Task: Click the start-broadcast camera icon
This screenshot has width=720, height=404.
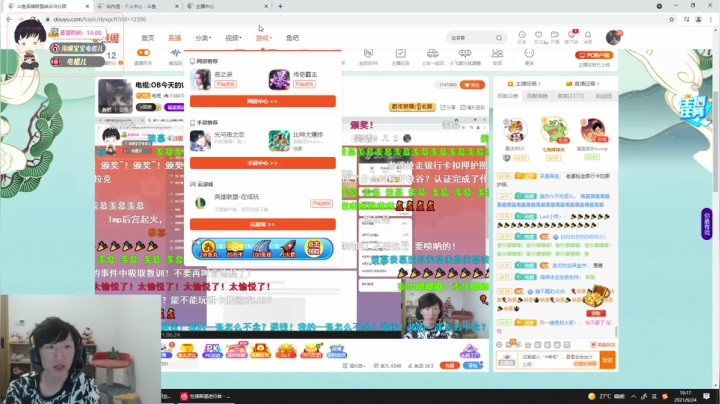Action: 555,37
